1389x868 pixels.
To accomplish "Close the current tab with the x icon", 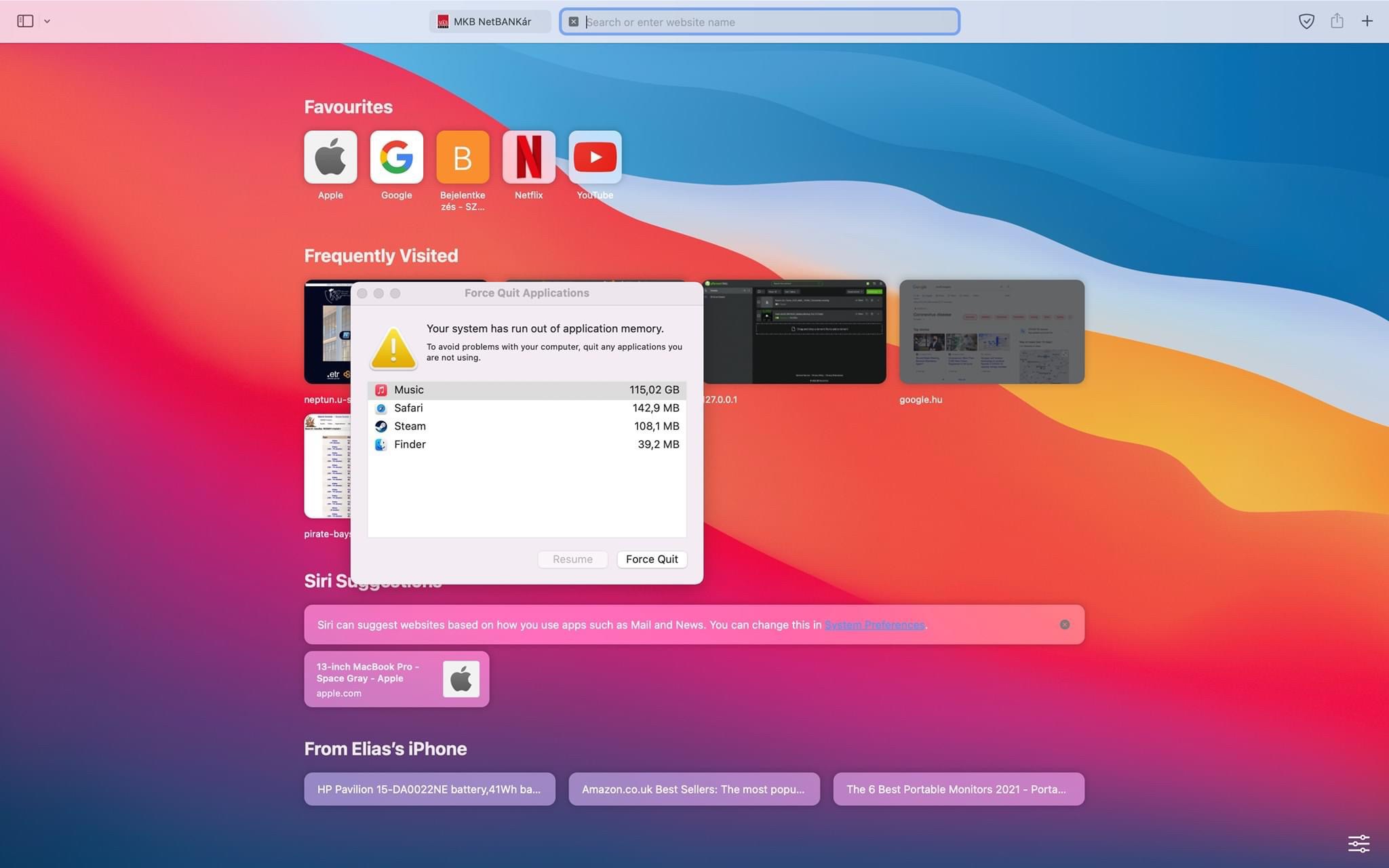I will tap(573, 22).
